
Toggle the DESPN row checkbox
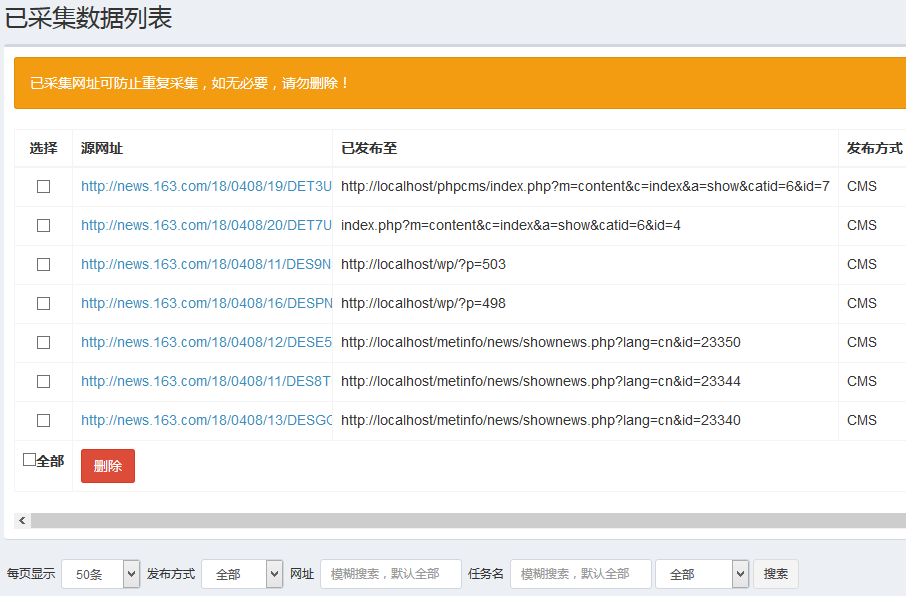(x=43, y=303)
